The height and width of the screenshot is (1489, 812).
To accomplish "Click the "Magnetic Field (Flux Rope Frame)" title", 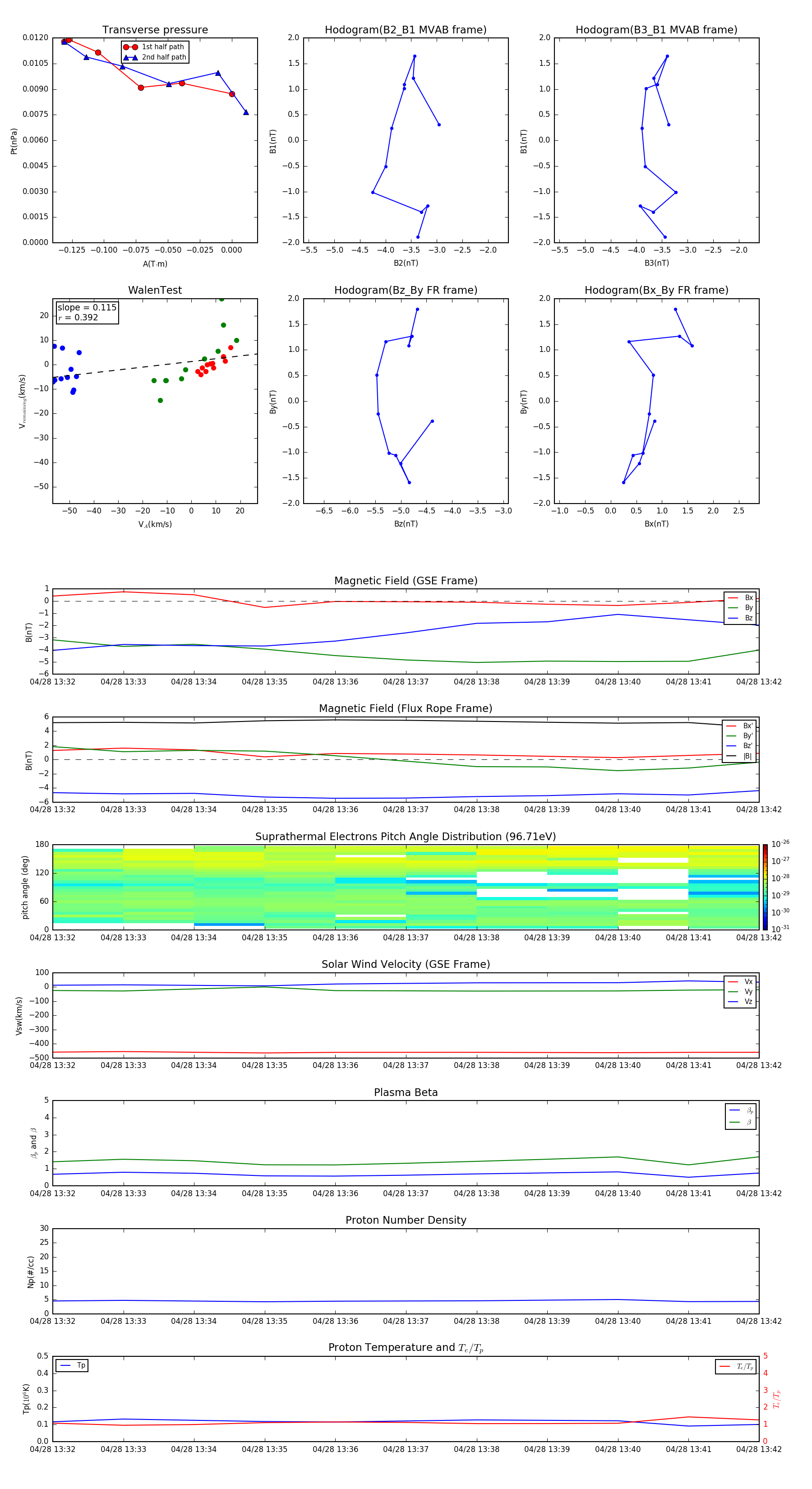I will [406, 708].
